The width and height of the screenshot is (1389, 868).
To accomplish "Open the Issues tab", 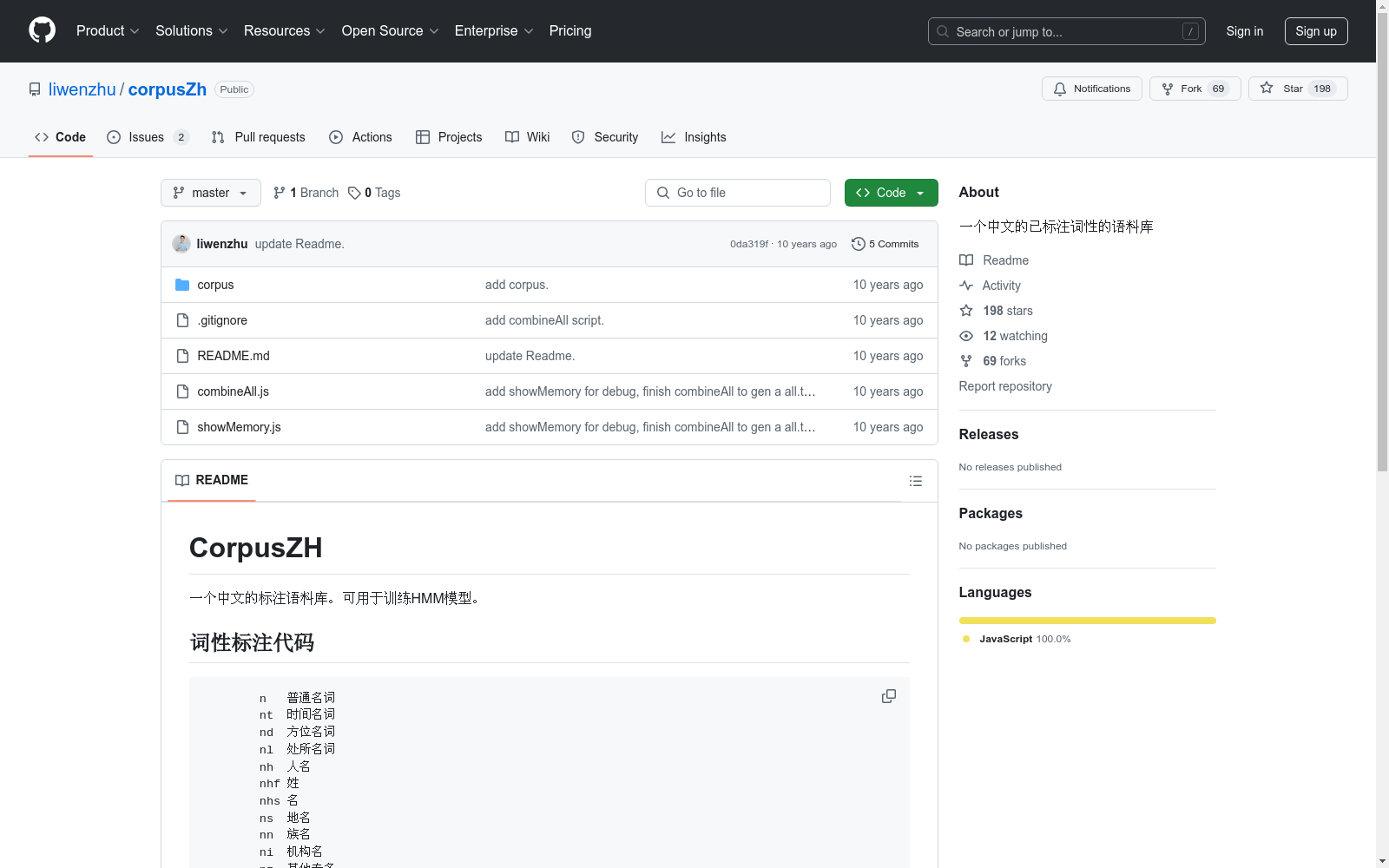I will [148, 137].
